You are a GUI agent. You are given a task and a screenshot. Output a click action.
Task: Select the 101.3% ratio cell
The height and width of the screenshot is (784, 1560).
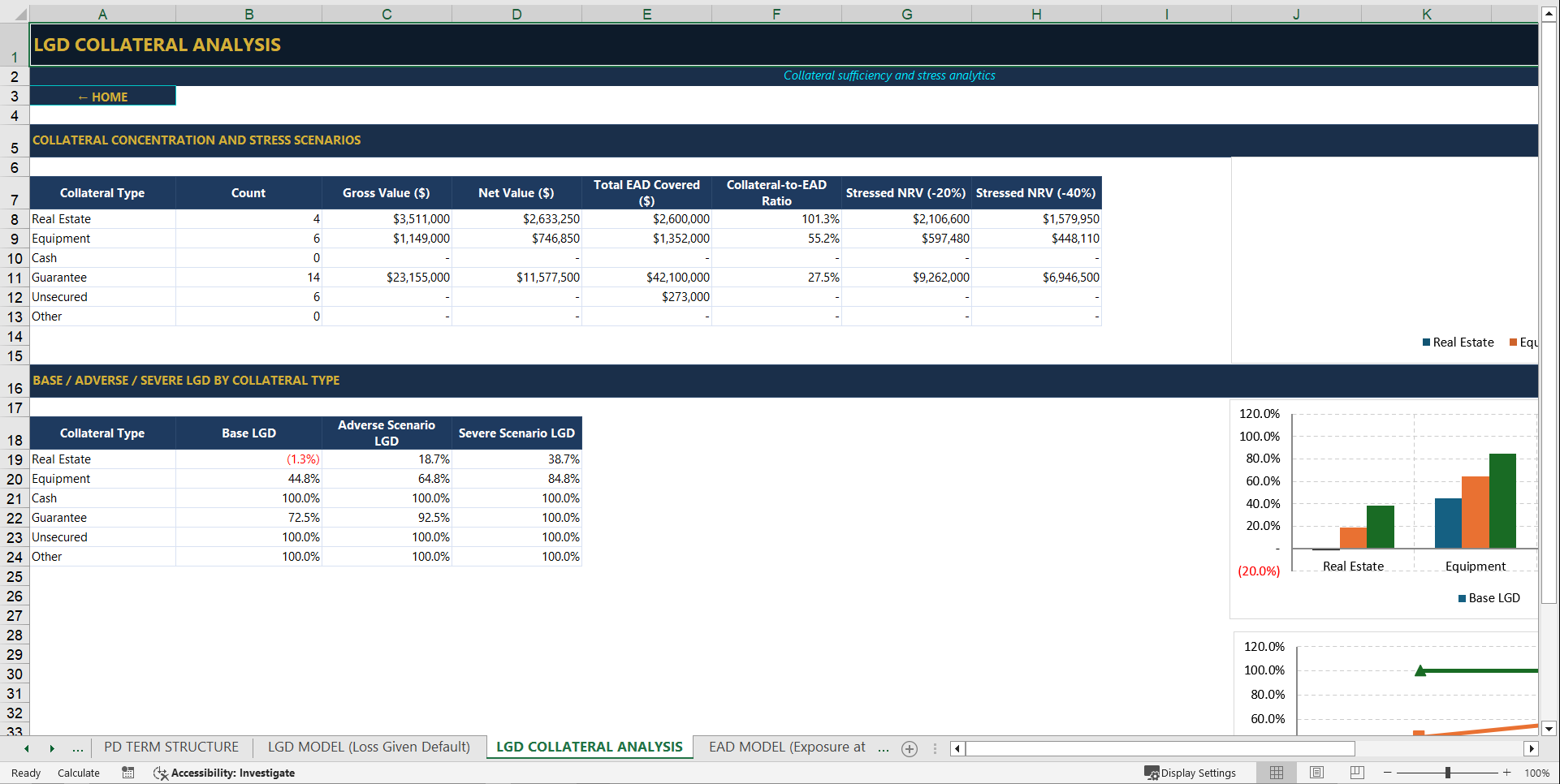point(776,219)
